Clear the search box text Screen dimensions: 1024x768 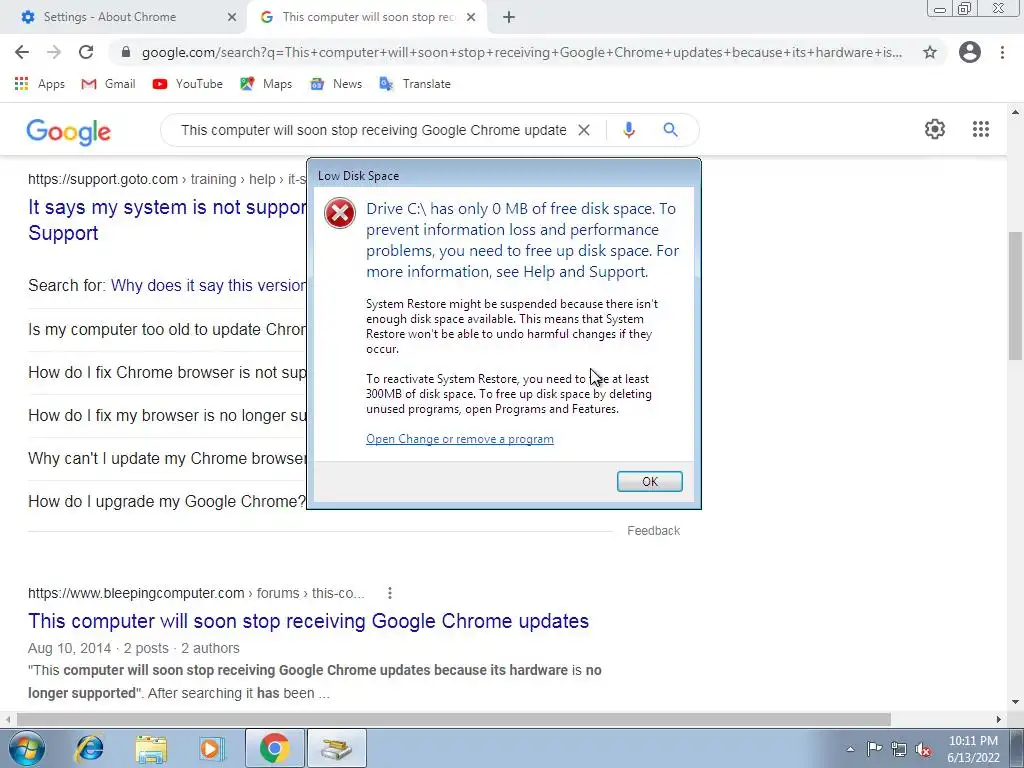pyautogui.click(x=584, y=130)
